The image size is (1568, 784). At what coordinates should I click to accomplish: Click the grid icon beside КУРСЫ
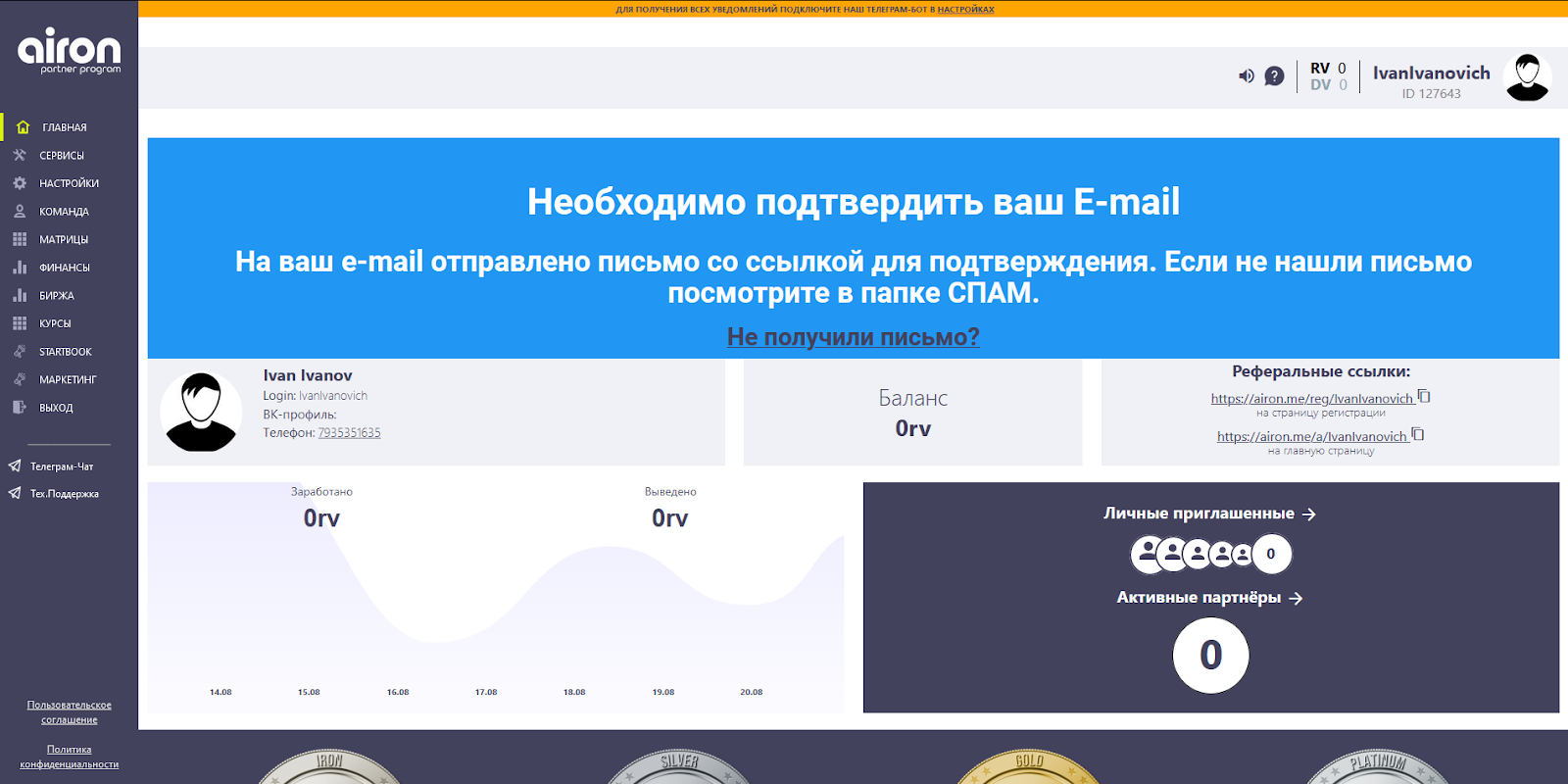[20, 322]
